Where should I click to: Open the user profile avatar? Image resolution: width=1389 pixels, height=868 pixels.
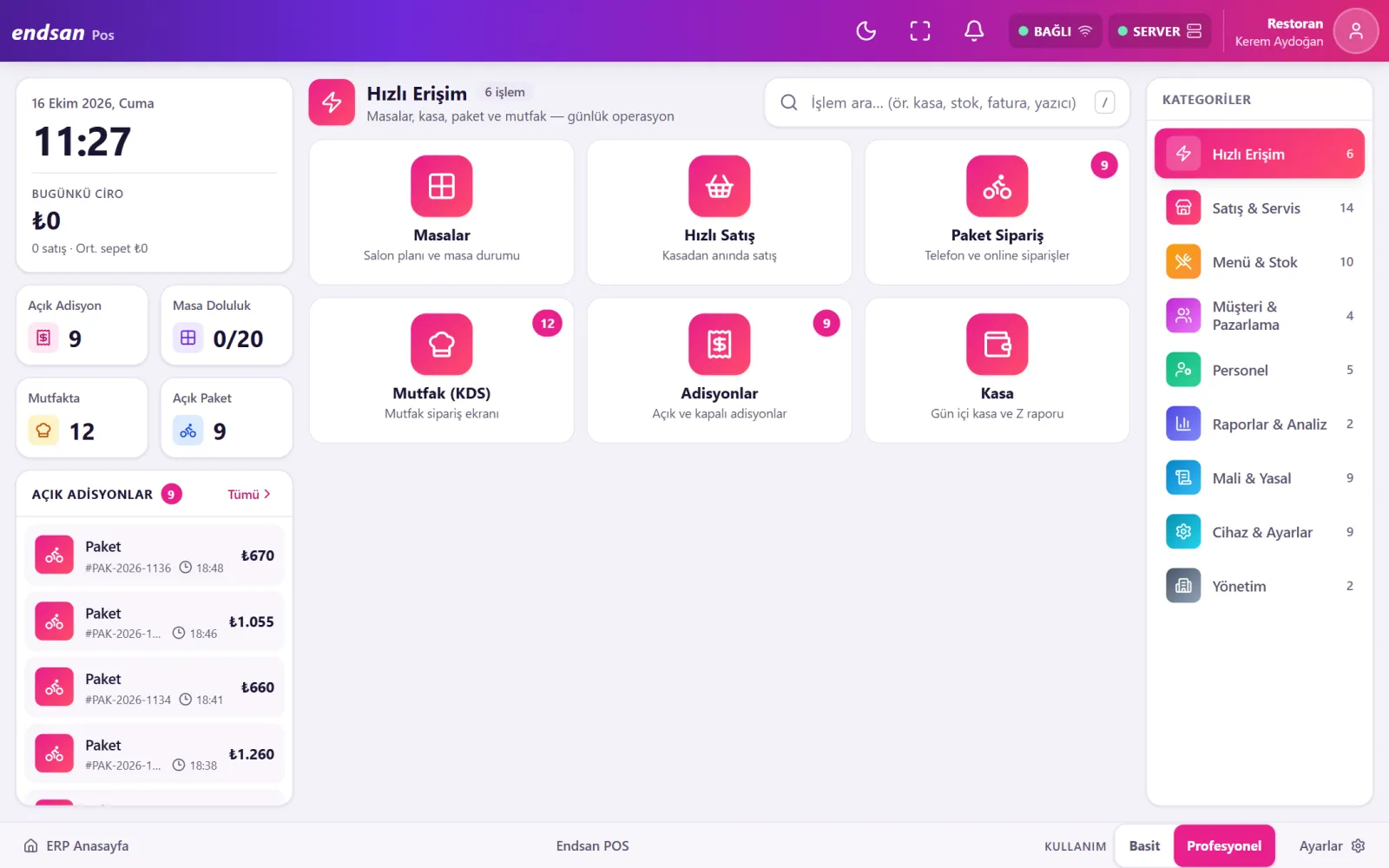point(1355,31)
